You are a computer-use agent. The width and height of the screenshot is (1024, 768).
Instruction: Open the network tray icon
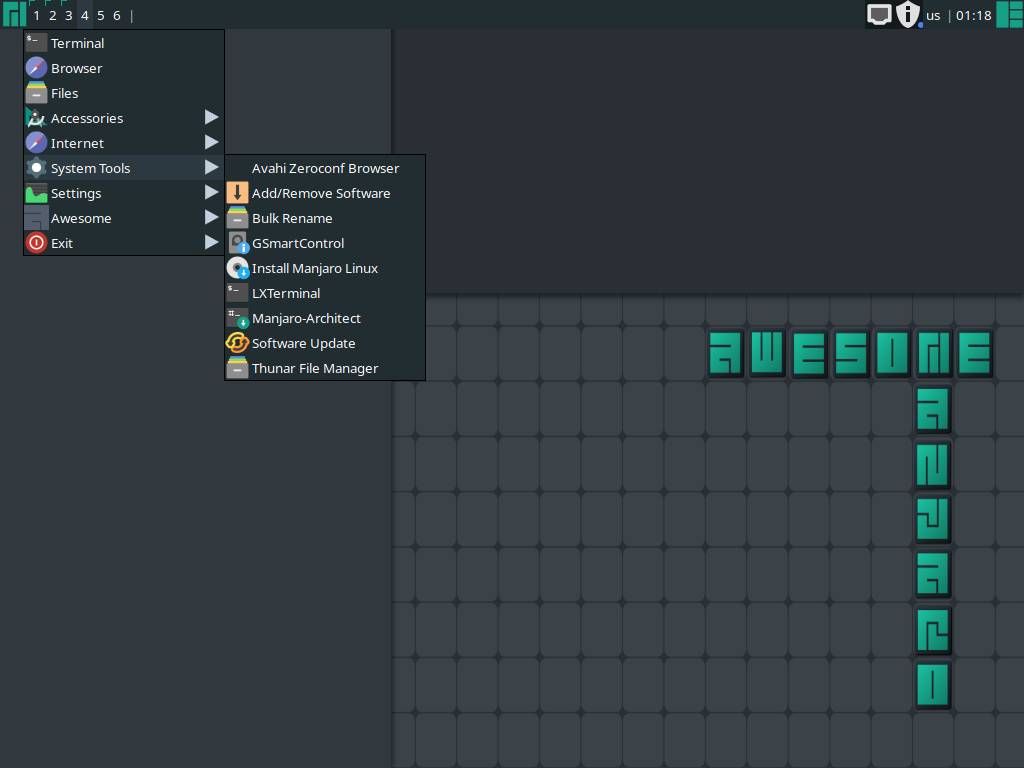tap(879, 14)
